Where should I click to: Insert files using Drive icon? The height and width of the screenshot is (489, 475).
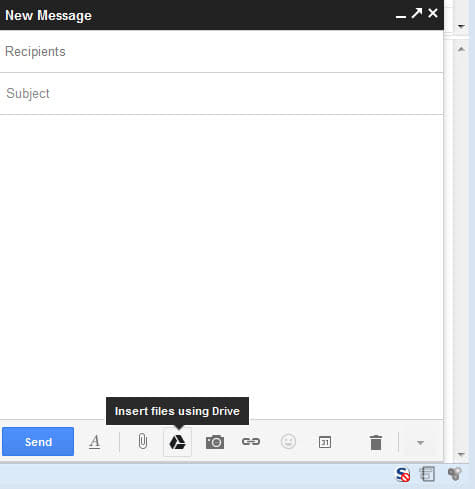click(x=177, y=442)
